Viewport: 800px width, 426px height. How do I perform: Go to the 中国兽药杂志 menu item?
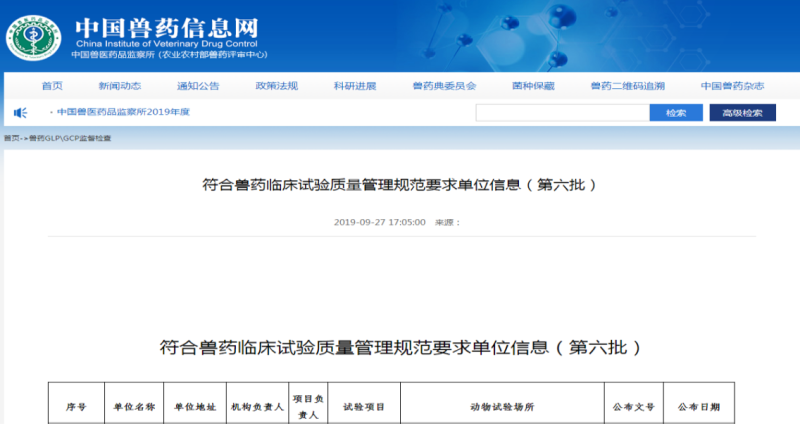732,86
